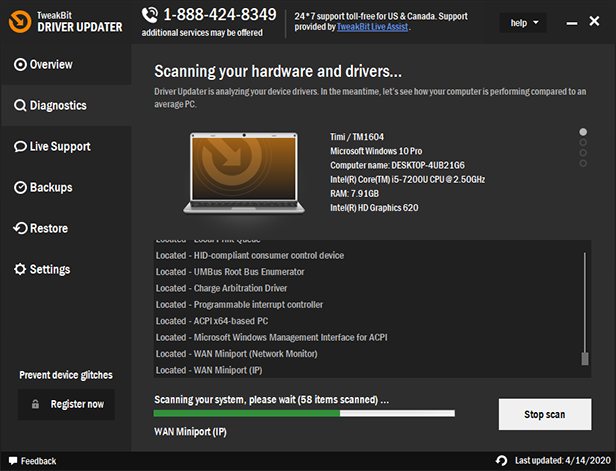Select the fourth slide indicator dot
This screenshot has height=471, width=616.
click(x=583, y=163)
